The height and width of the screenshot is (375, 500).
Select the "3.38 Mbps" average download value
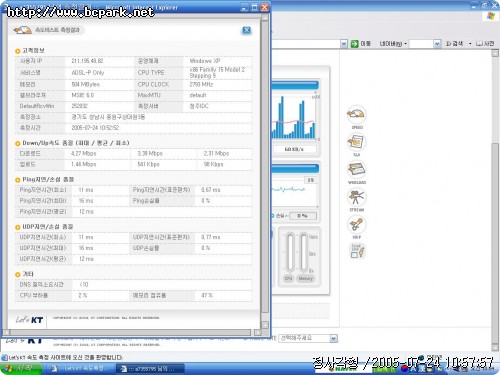[150, 154]
